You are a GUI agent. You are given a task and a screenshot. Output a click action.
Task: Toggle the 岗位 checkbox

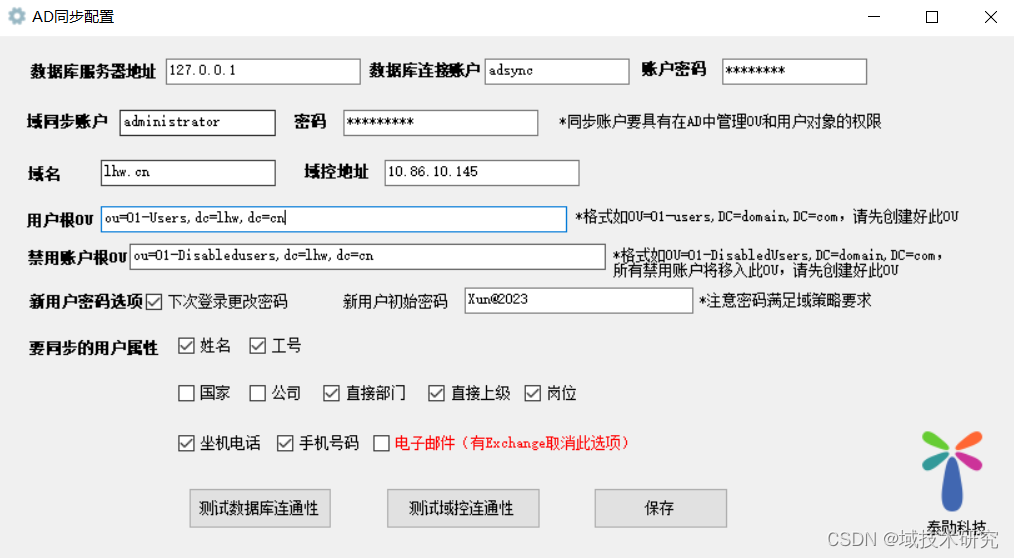click(532, 393)
